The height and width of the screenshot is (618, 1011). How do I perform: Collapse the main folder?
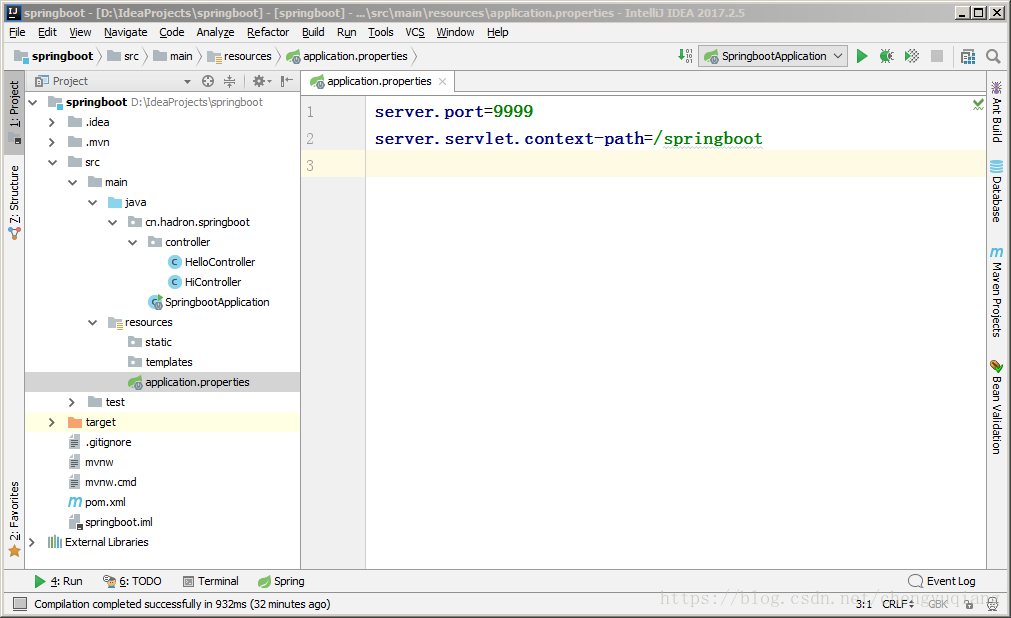72,182
